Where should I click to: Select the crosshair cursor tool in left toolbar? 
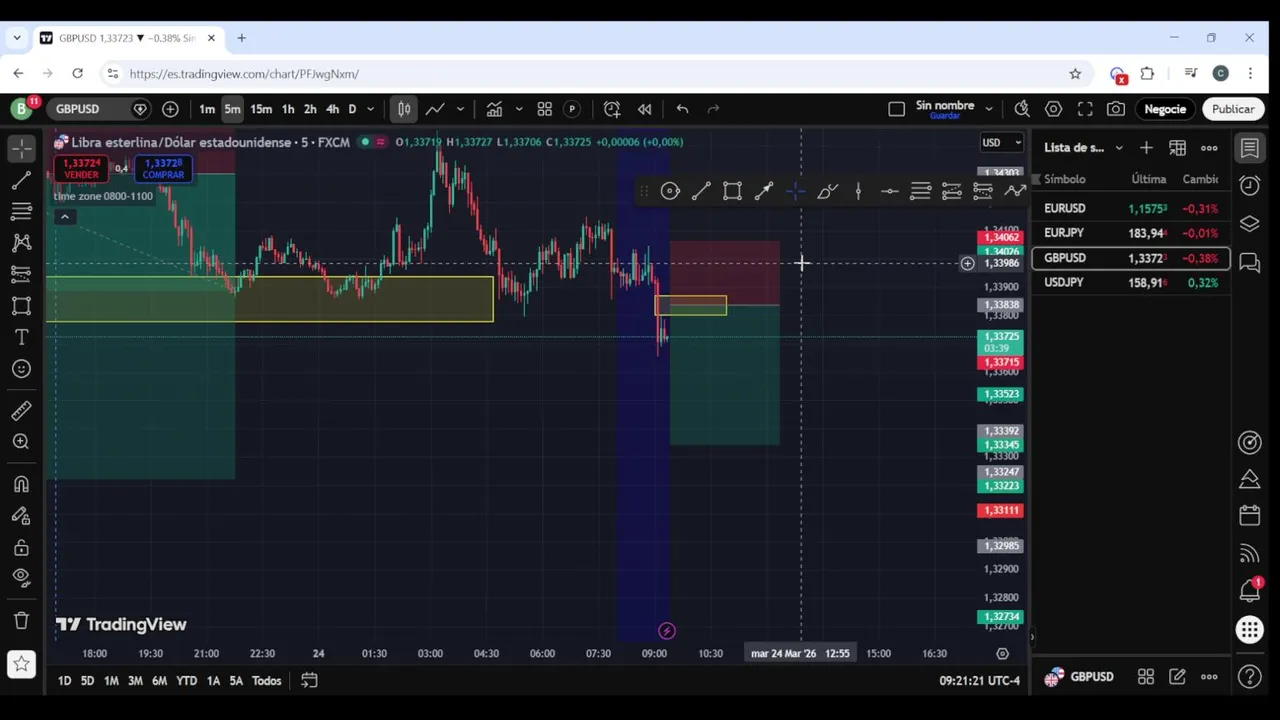pos(21,149)
